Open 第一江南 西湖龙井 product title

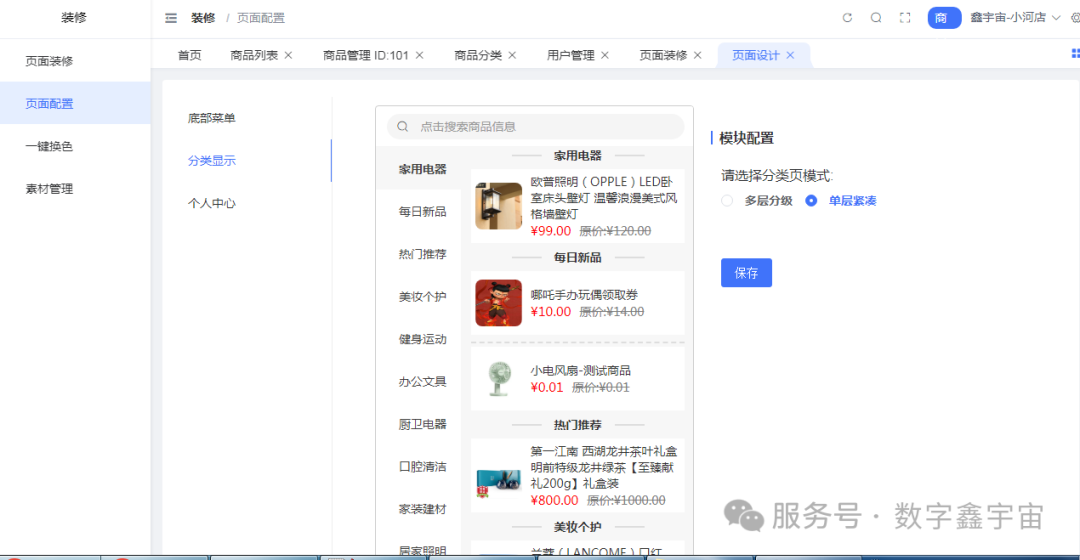[x=603, y=467]
